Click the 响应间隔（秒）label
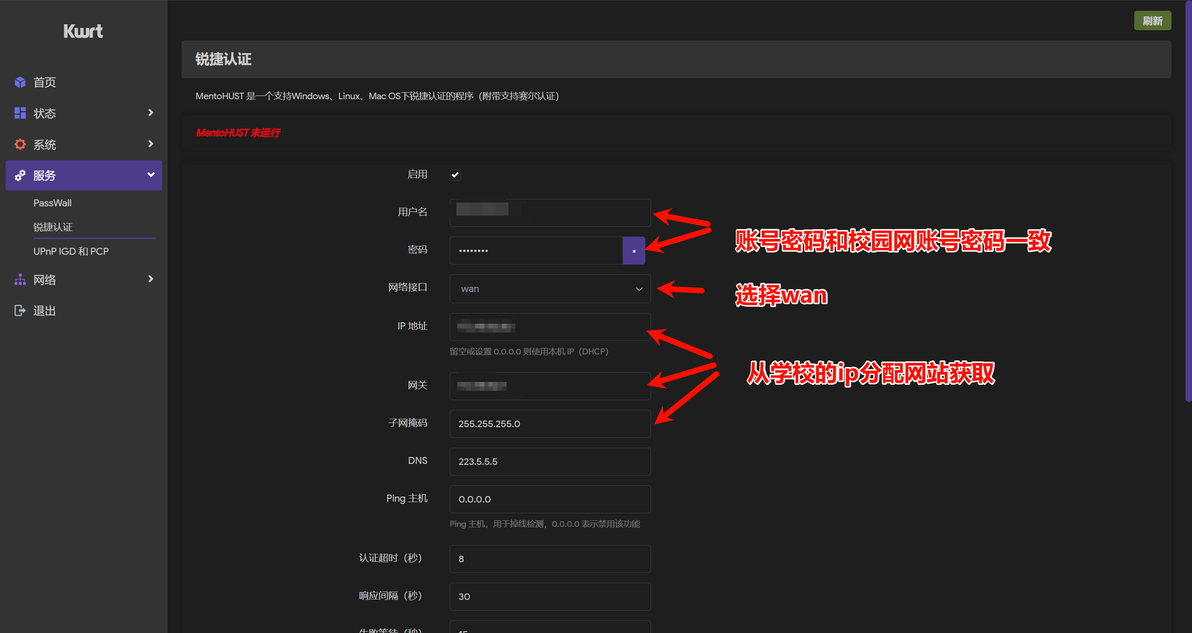1192x633 pixels. [390, 596]
